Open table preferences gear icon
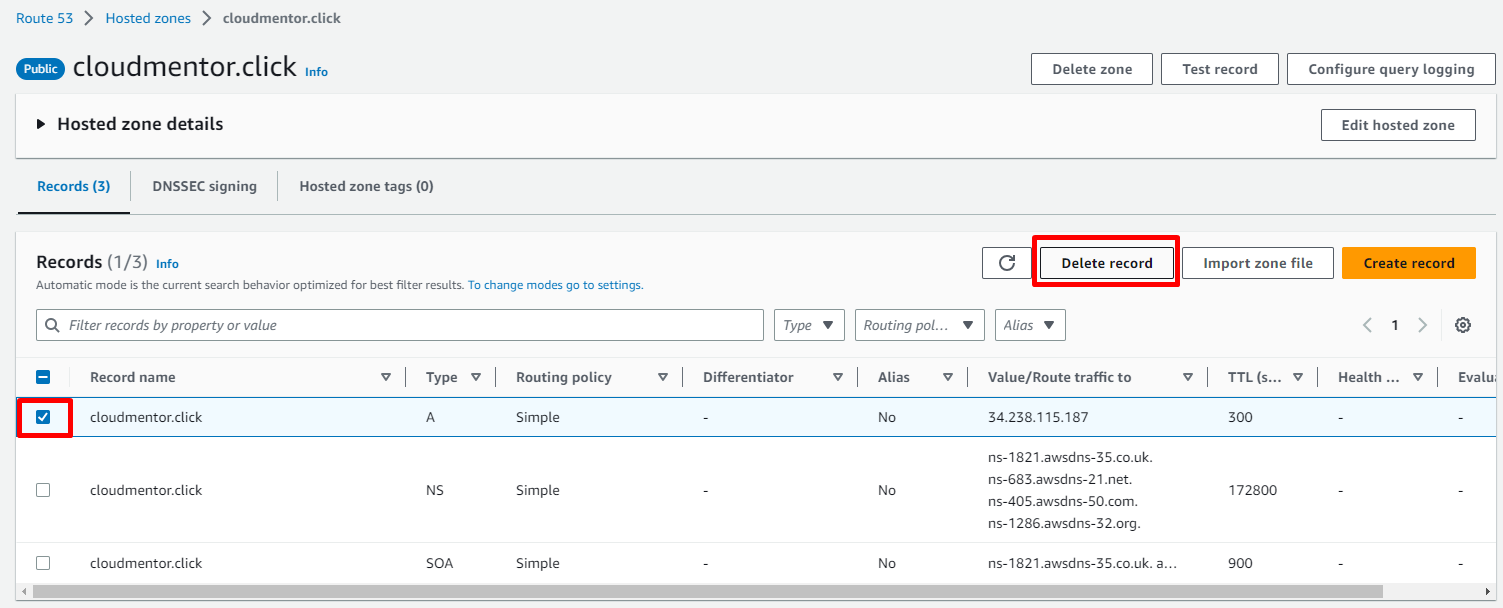1503x608 pixels. [x=1463, y=325]
